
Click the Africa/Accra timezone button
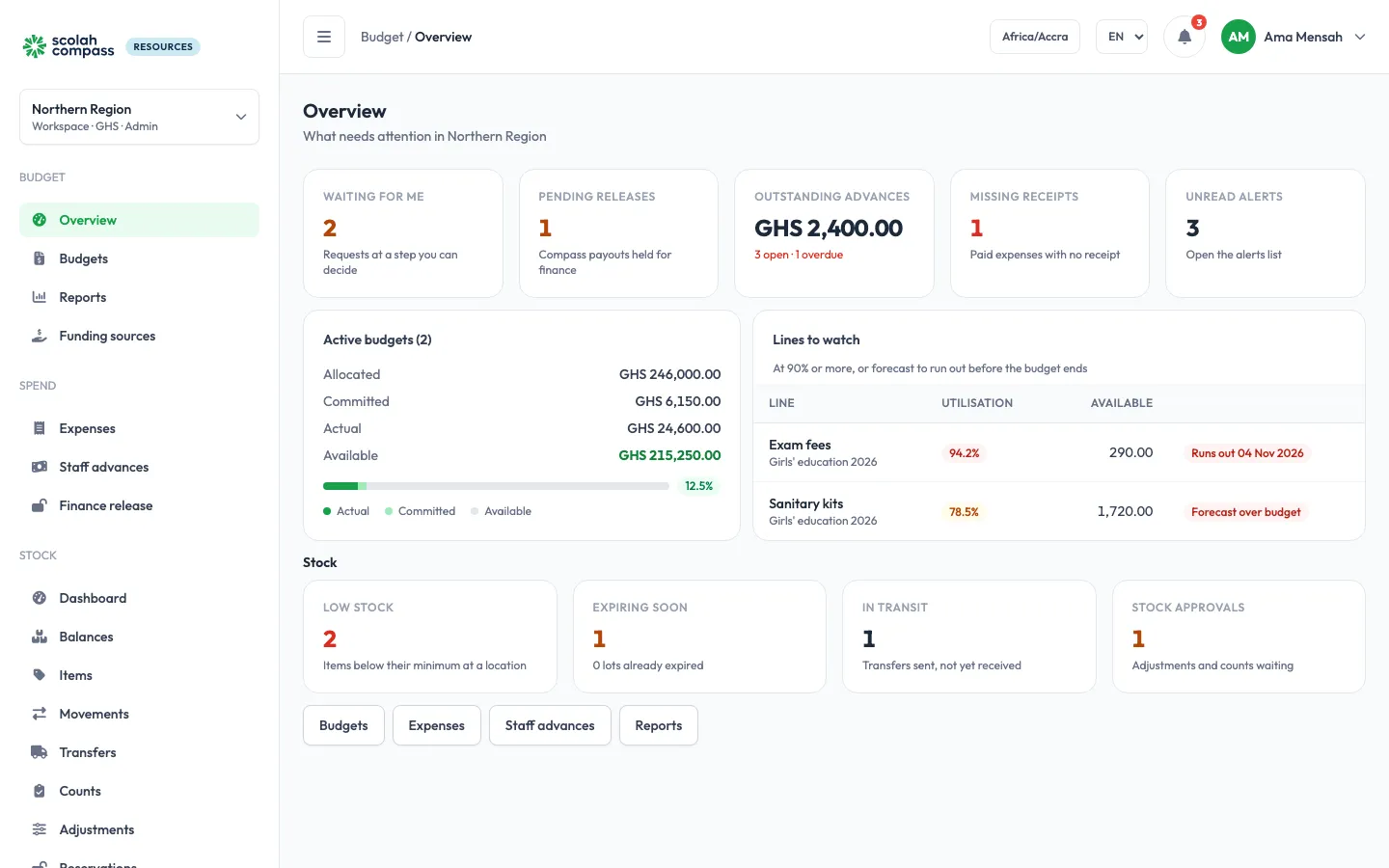tap(1035, 37)
